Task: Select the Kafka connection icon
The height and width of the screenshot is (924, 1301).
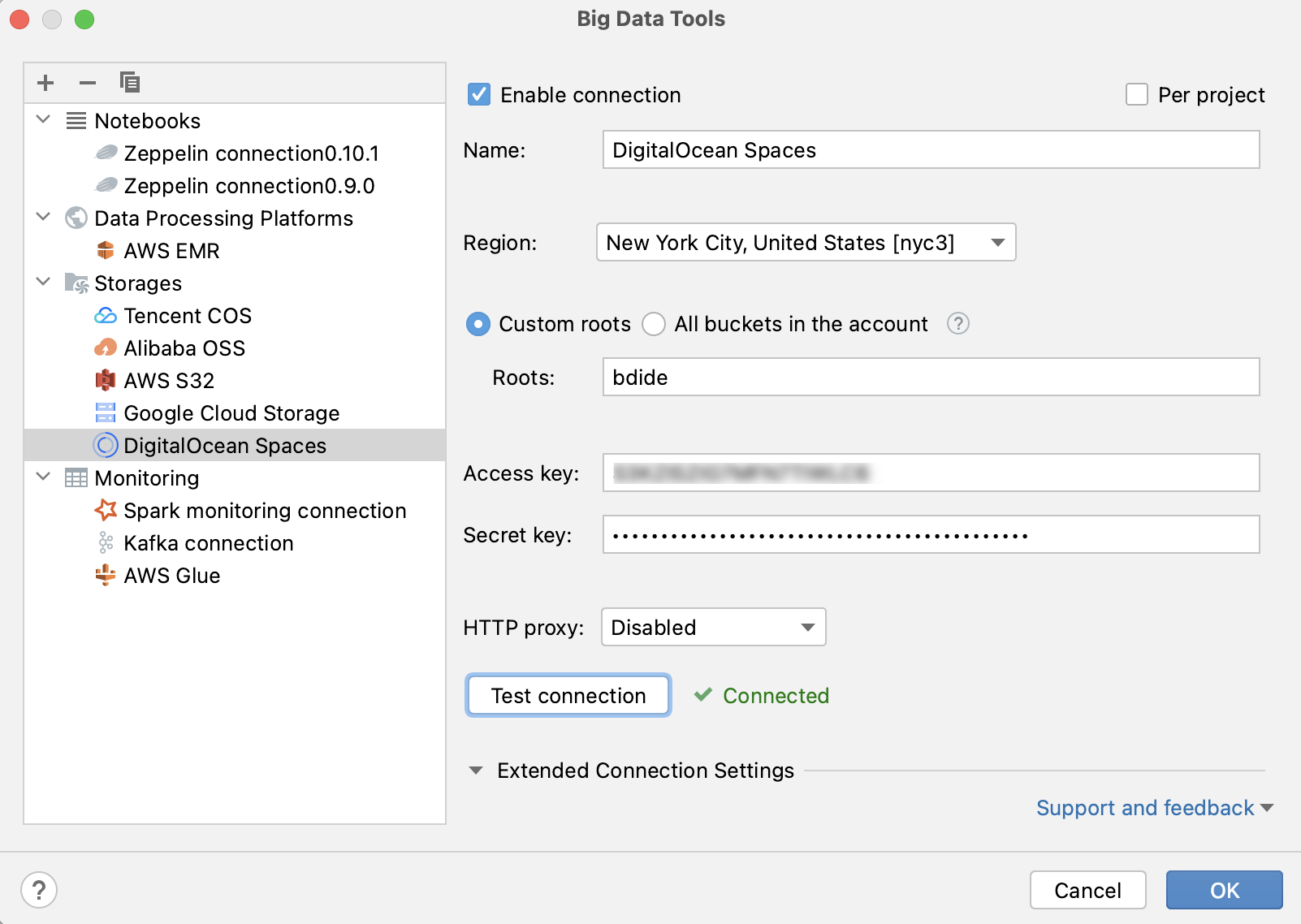Action: [105, 542]
